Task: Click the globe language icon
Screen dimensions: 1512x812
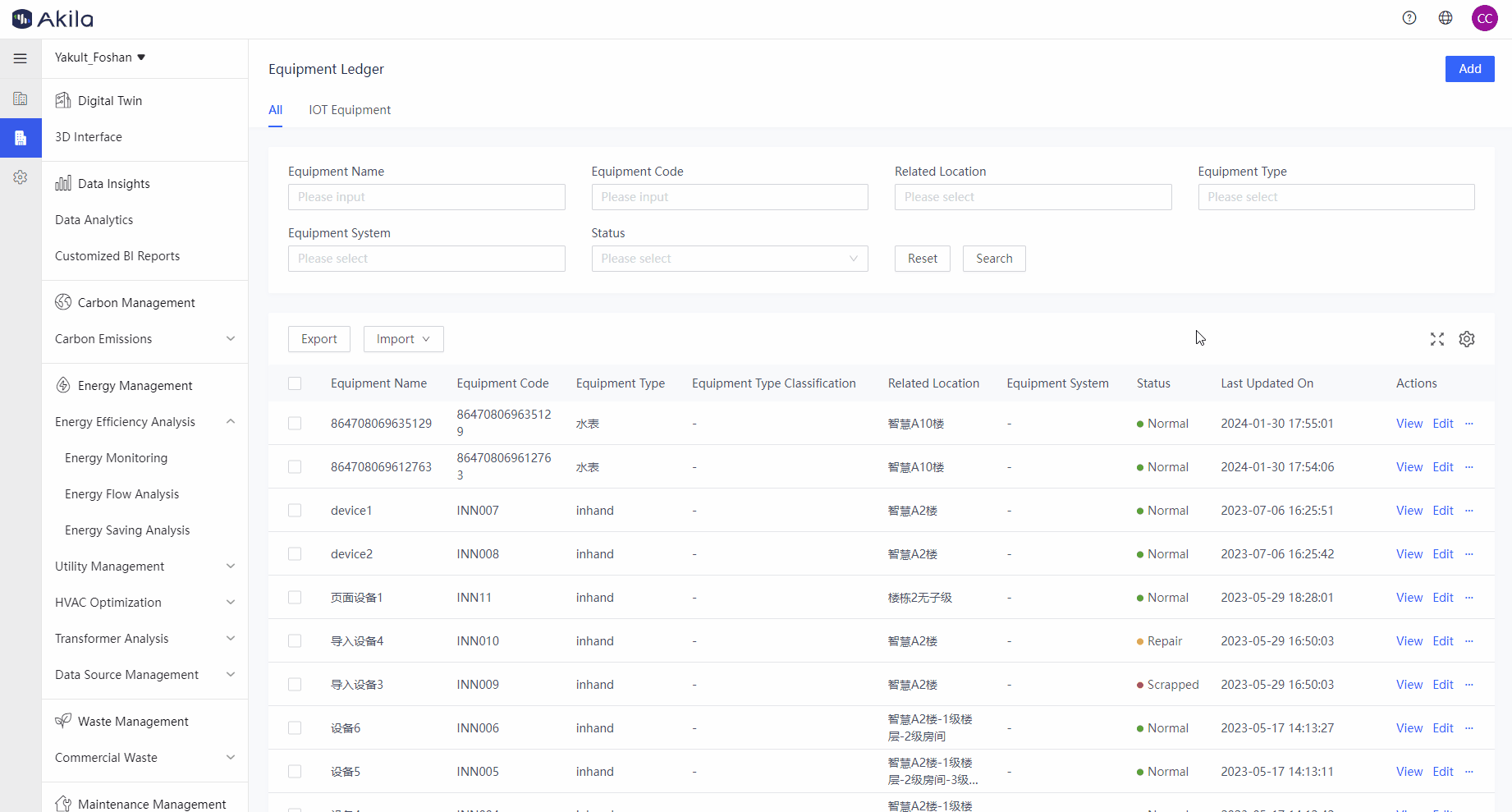Action: click(x=1446, y=18)
